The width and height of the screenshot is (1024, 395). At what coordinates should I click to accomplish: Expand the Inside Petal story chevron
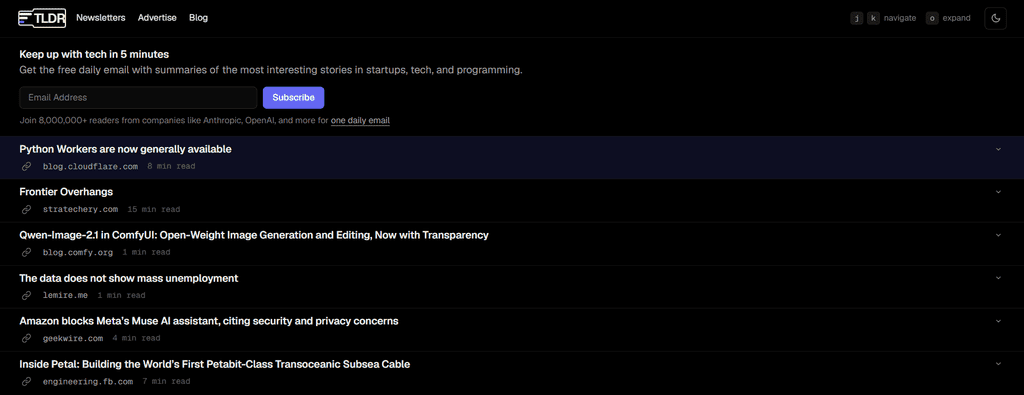[998, 364]
